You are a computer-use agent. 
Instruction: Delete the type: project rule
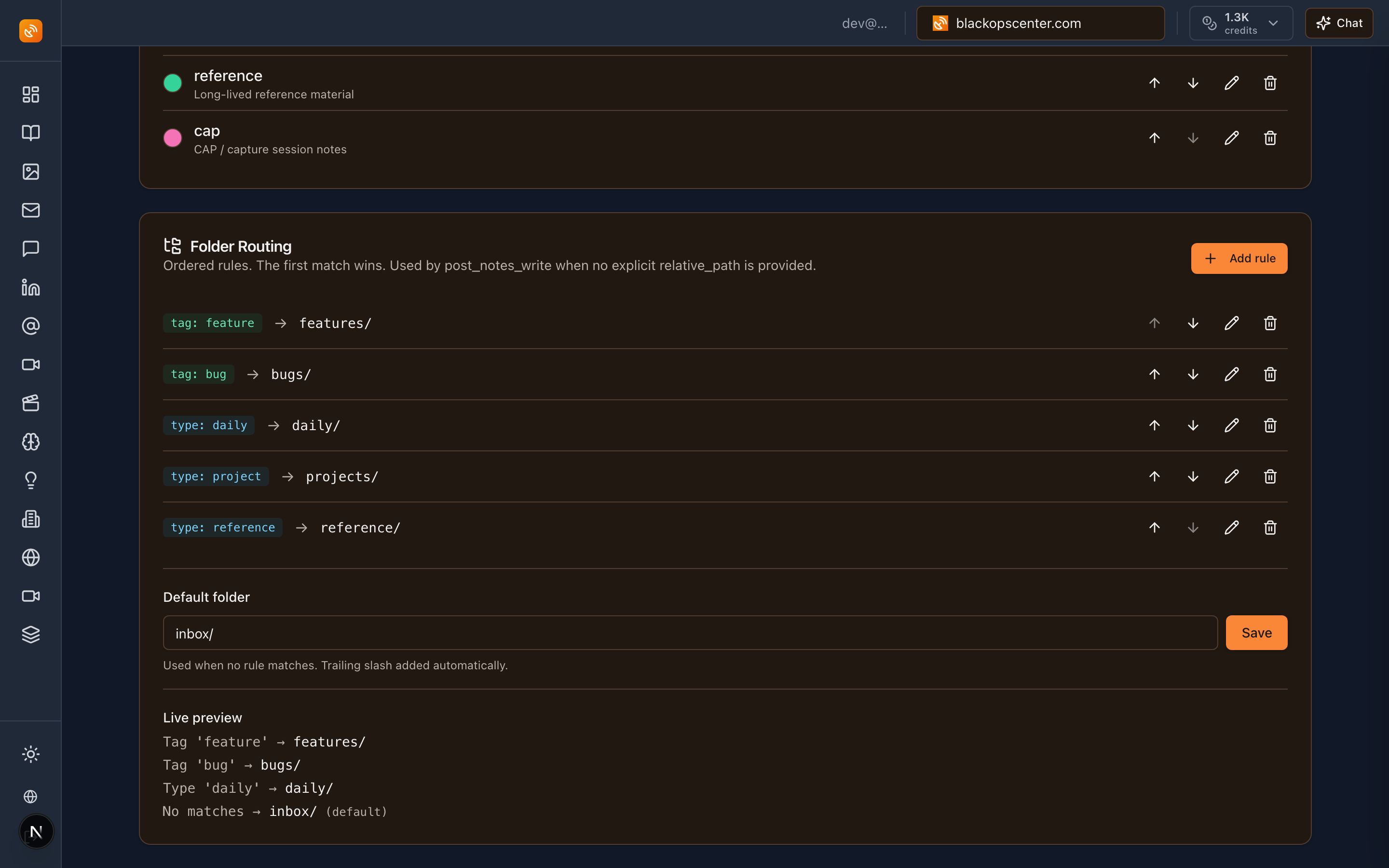[1269, 476]
